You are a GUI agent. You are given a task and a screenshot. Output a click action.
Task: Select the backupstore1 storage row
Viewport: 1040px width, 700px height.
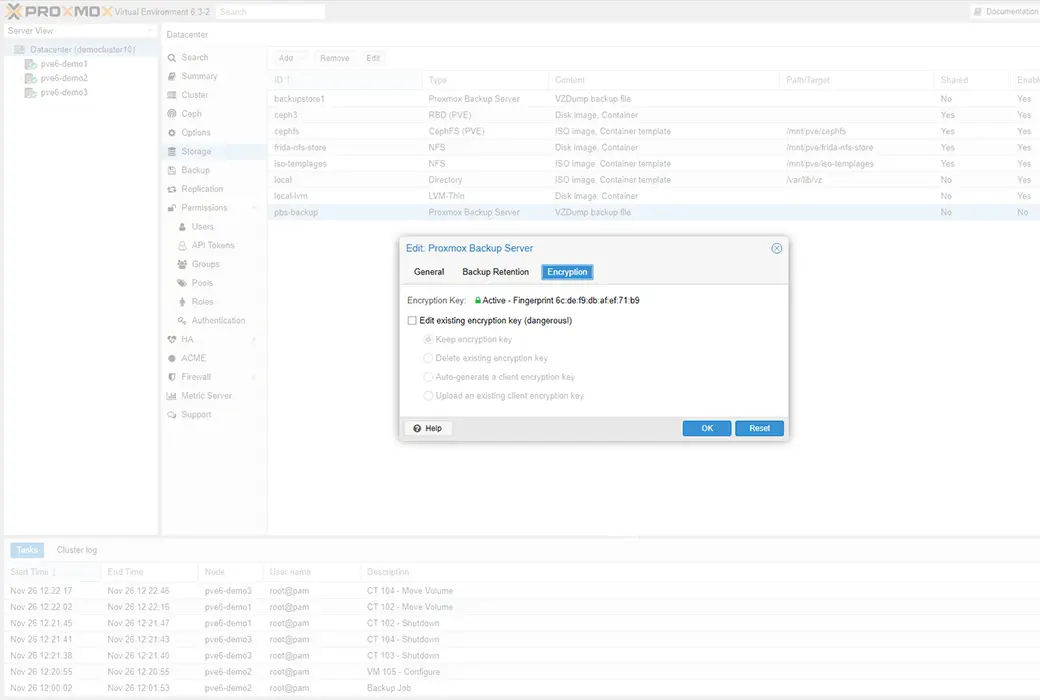coord(653,99)
